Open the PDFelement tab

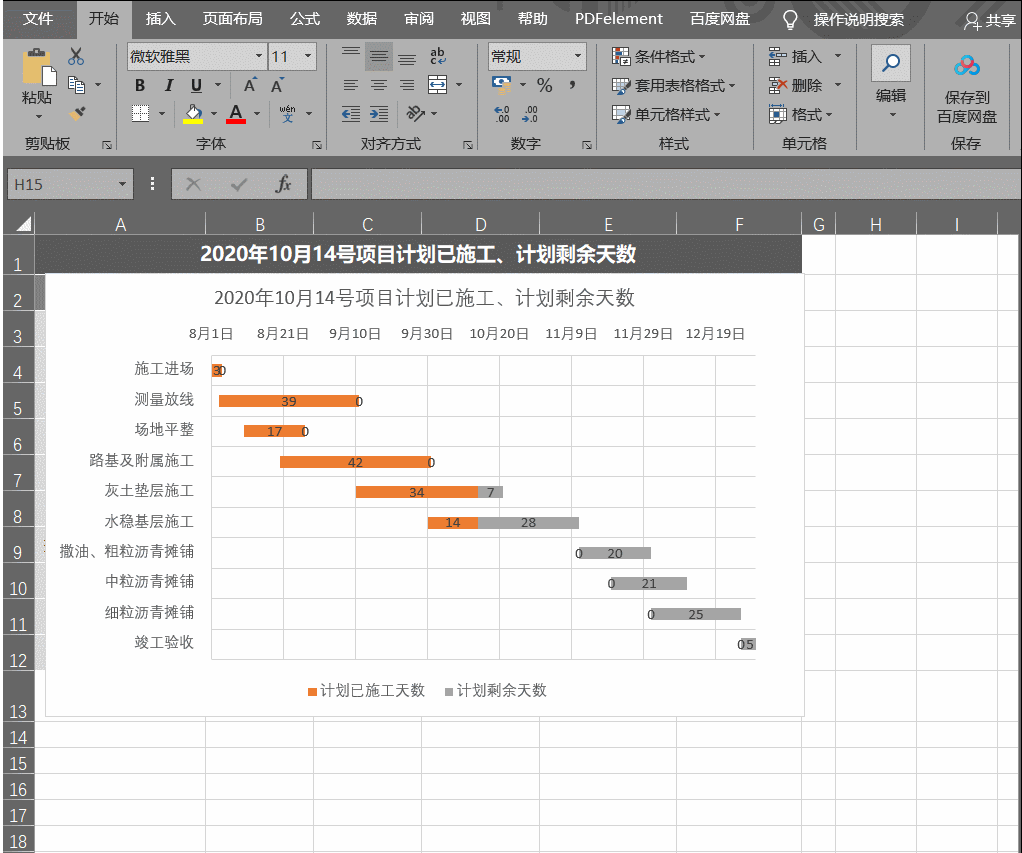click(619, 19)
